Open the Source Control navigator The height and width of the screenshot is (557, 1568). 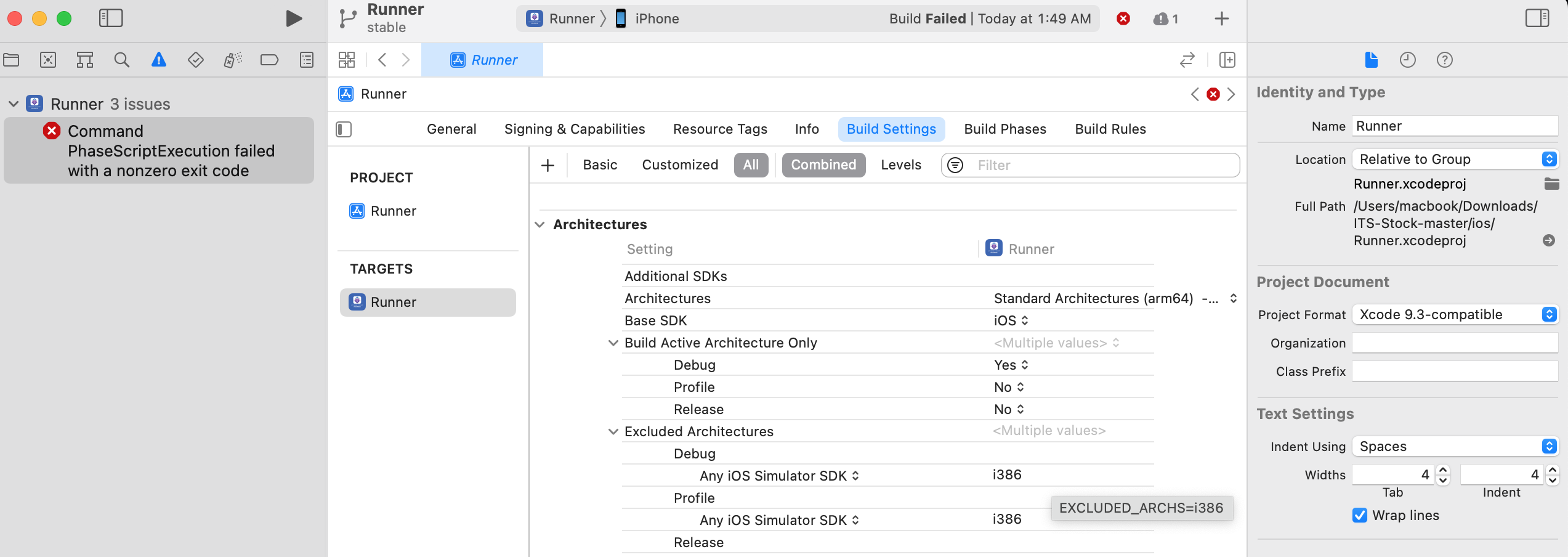(48, 60)
